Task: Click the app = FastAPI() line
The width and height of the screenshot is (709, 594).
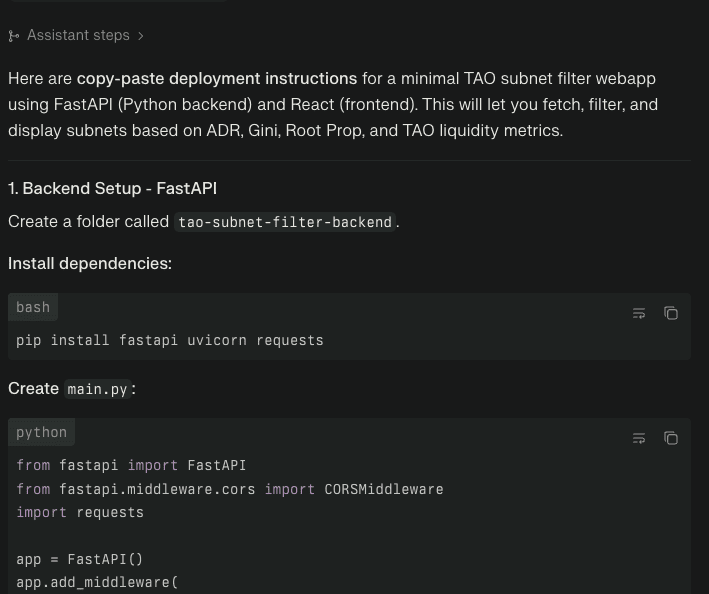Action: 80,559
